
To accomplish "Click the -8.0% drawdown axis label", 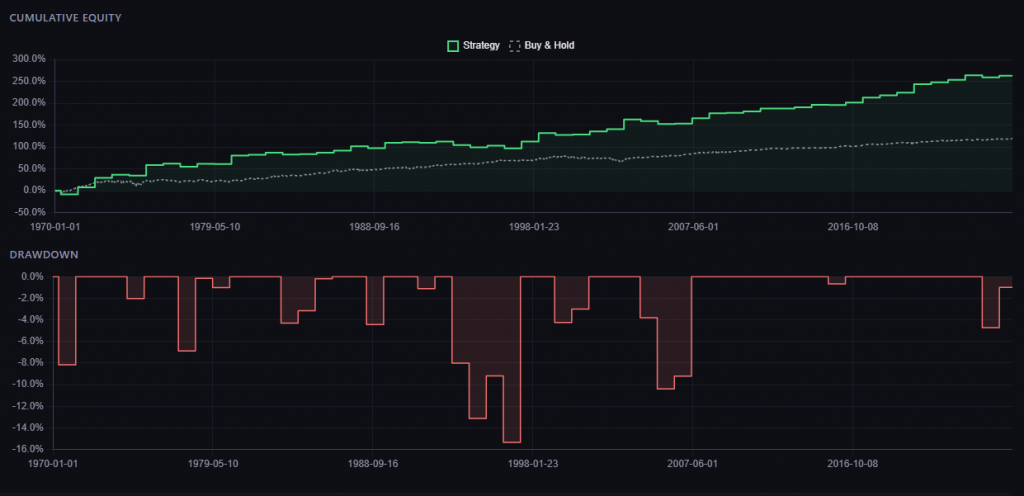I will click(31, 363).
